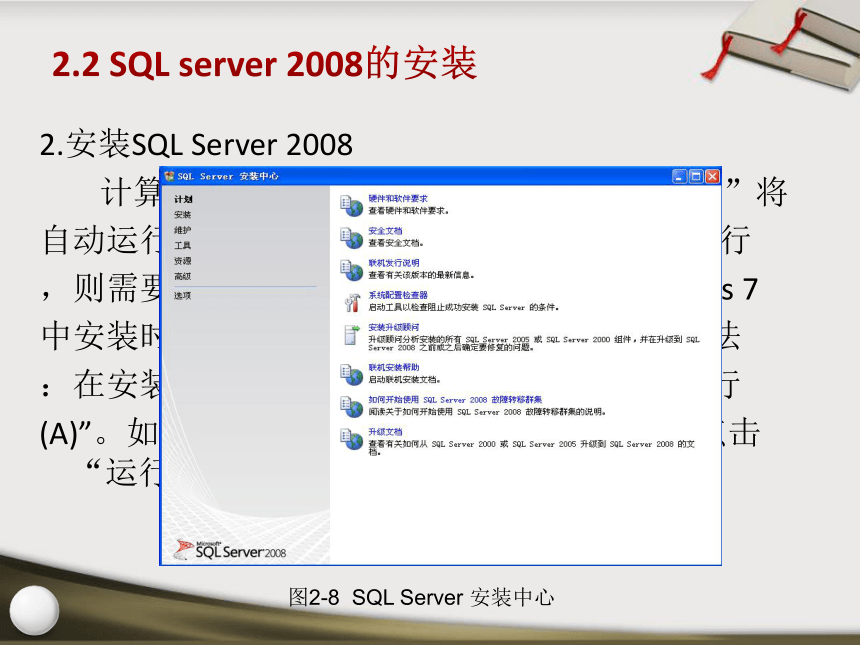Click the icon beside 升级文档
The height and width of the screenshot is (645, 860).
coord(351,439)
